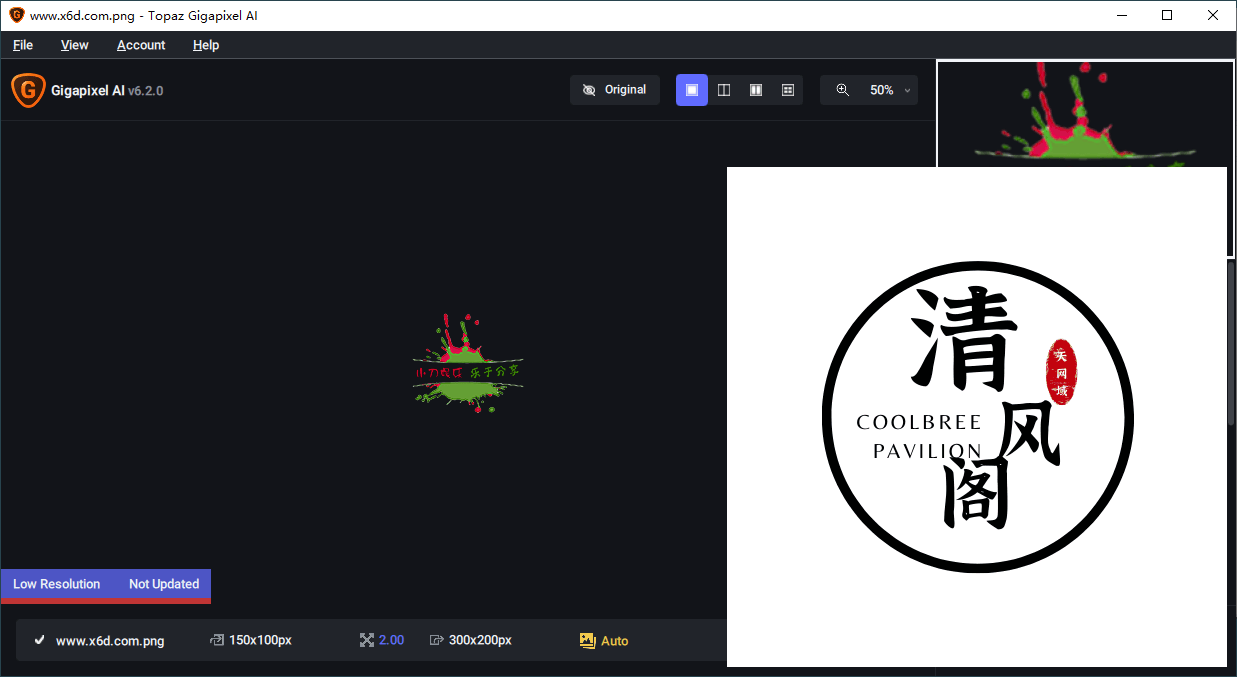Click the Topaz icon in title bar
The image size is (1237, 677).
click(16, 15)
